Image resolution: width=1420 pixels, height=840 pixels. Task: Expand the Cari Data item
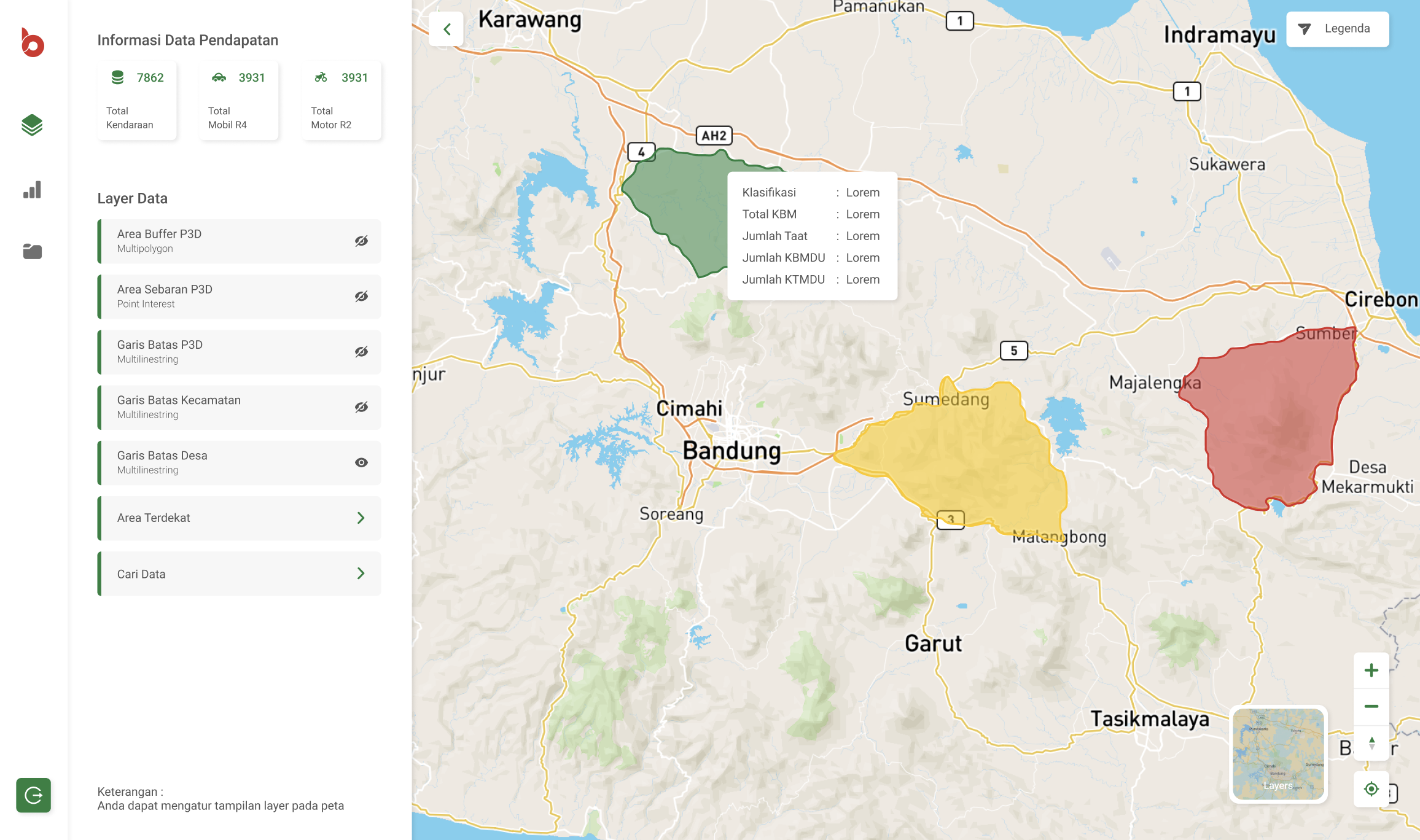coord(361,574)
